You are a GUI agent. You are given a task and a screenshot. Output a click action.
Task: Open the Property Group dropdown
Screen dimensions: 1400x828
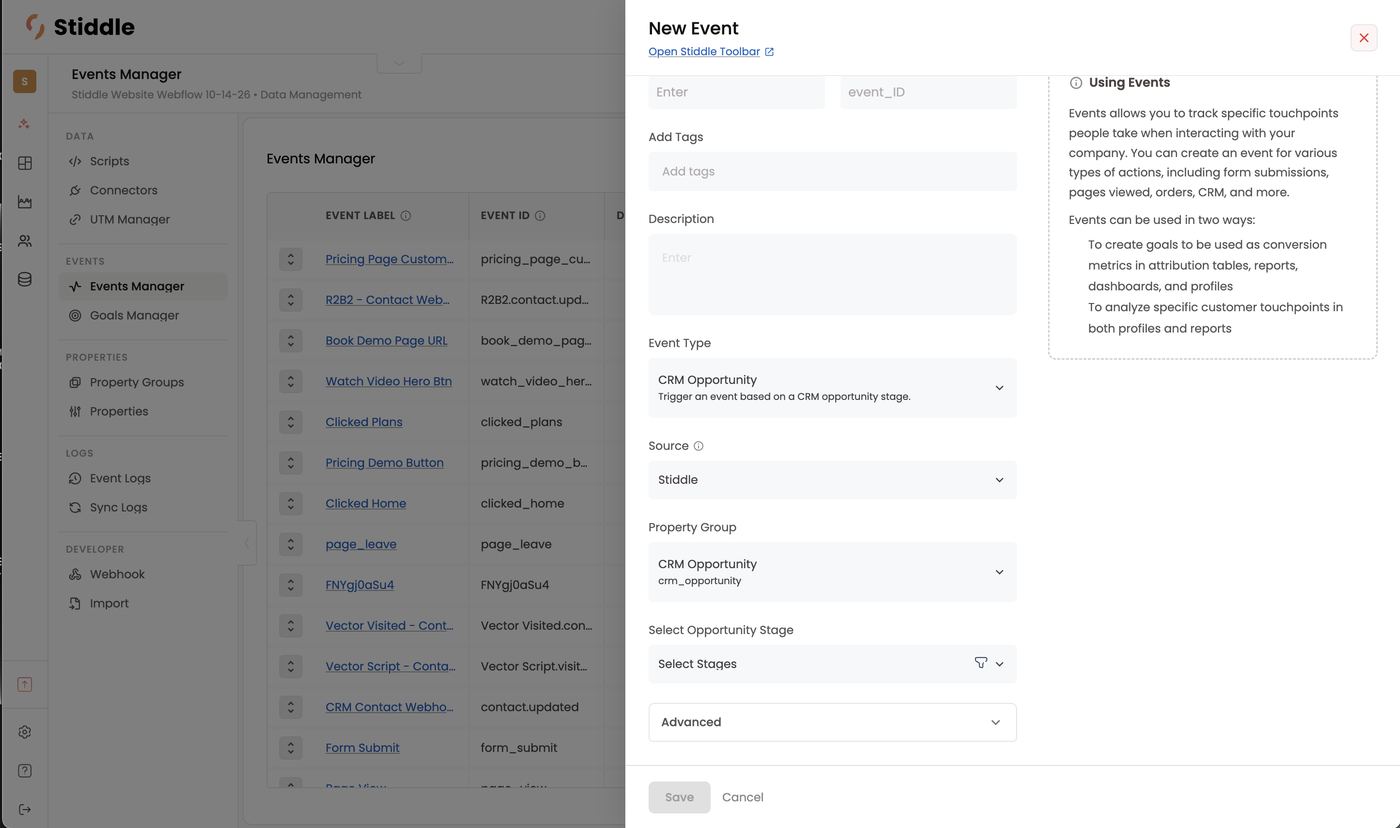[x=832, y=572]
